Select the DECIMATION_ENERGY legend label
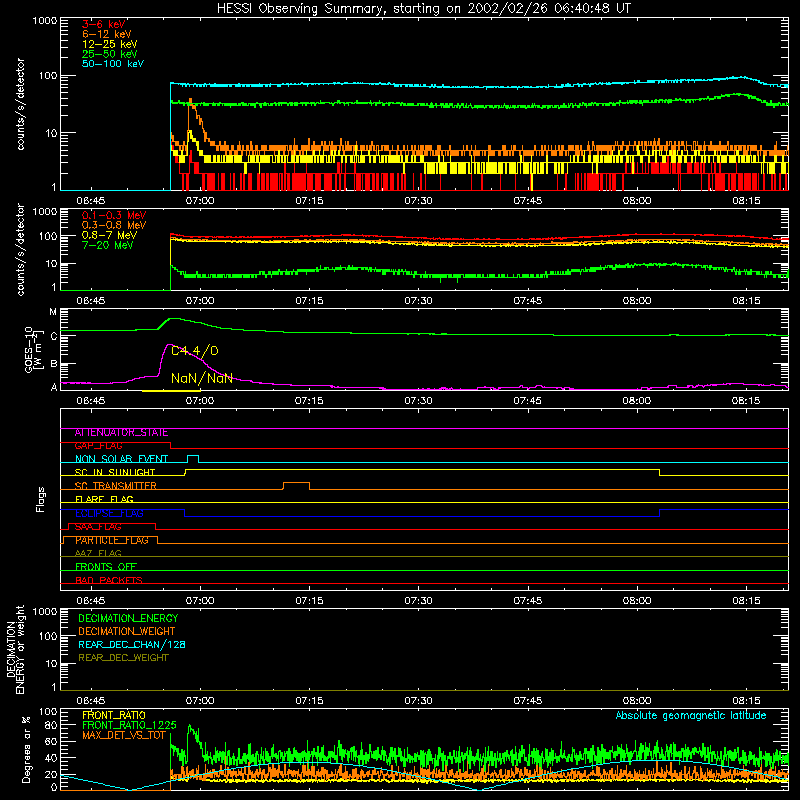The height and width of the screenshot is (800, 800). click(128, 618)
